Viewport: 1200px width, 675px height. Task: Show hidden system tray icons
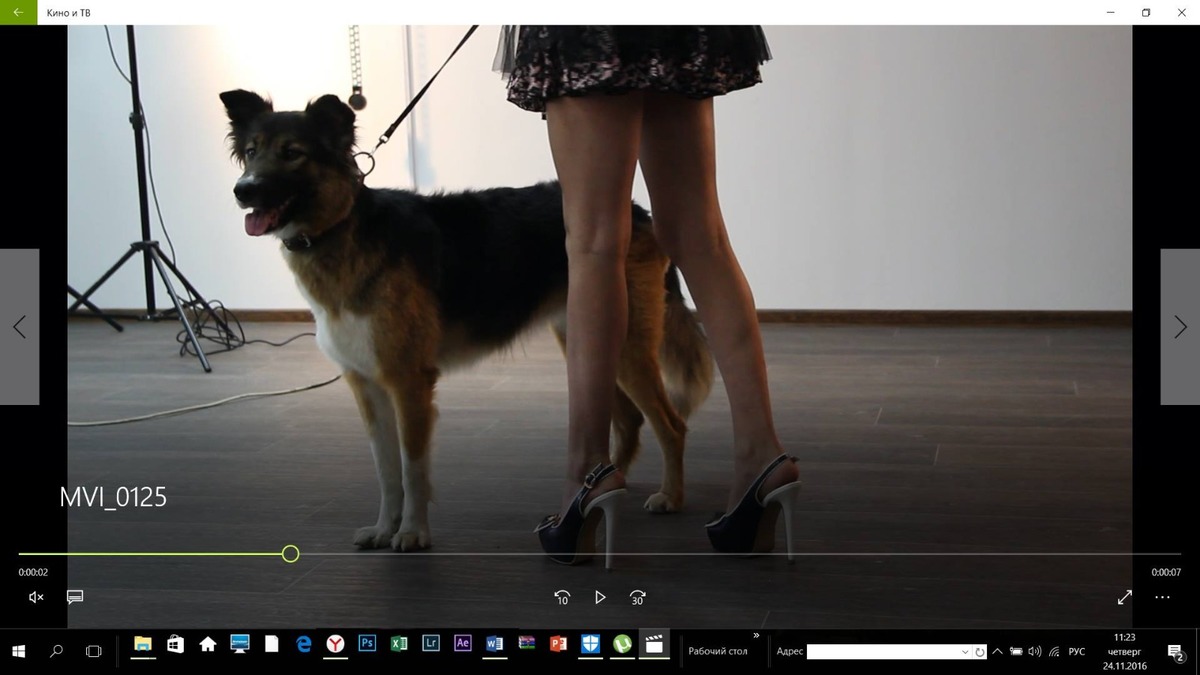(997, 652)
